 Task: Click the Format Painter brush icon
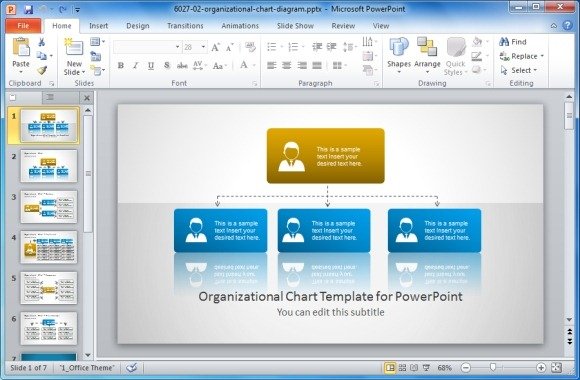[x=42, y=70]
